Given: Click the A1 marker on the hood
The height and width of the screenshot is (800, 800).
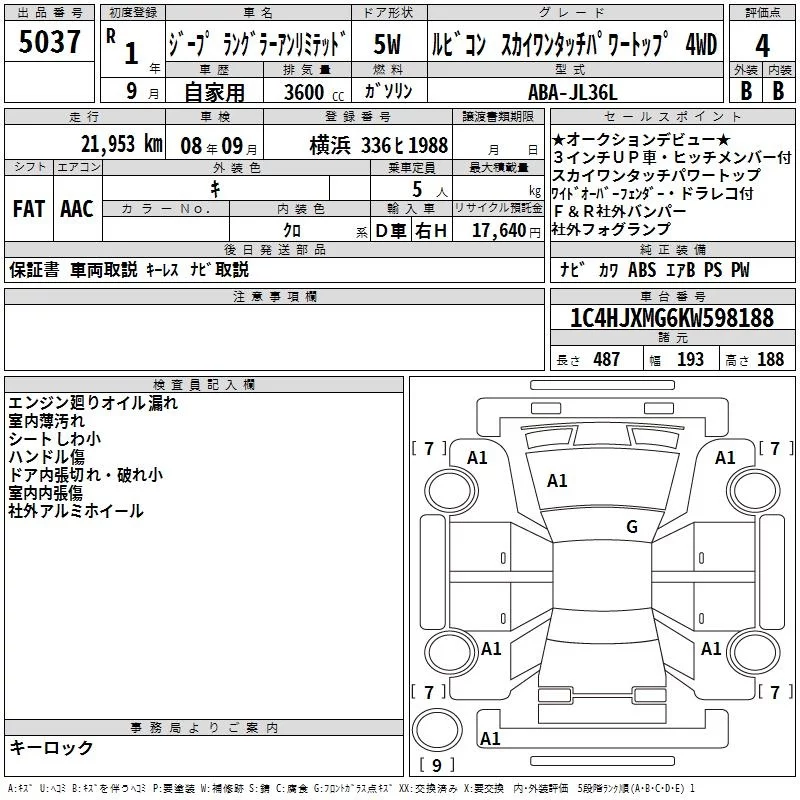Looking at the screenshot, I should (x=557, y=481).
